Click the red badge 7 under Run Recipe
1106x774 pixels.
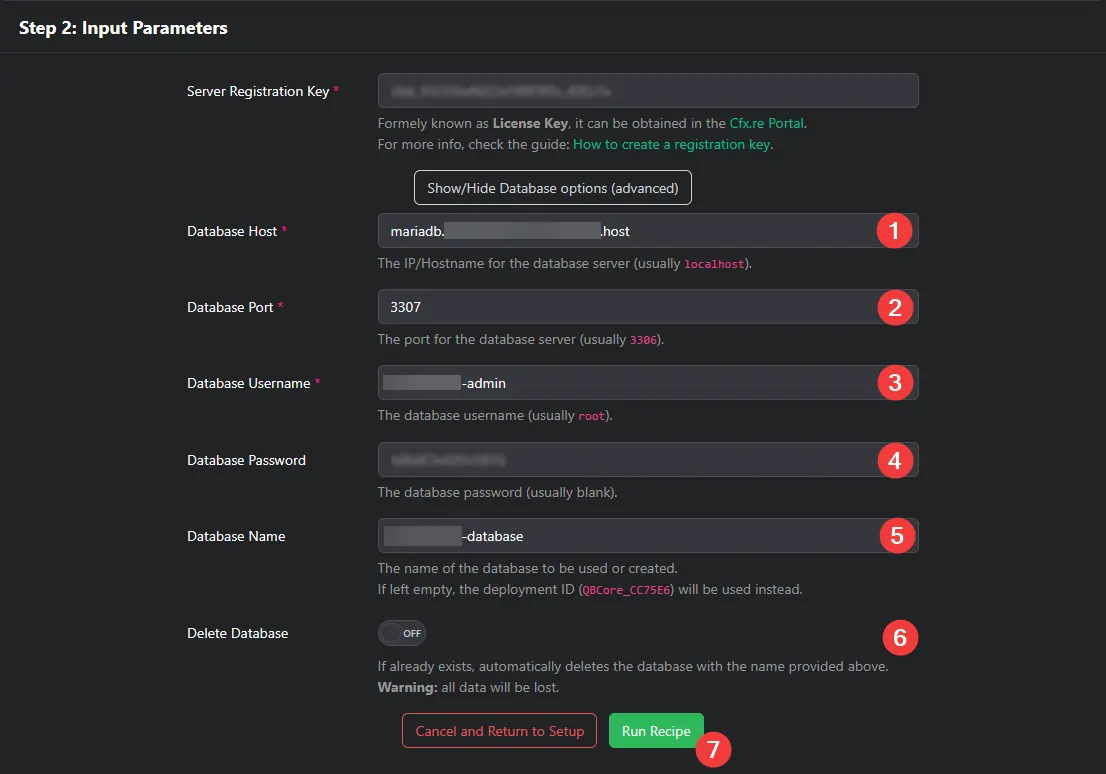(x=714, y=749)
